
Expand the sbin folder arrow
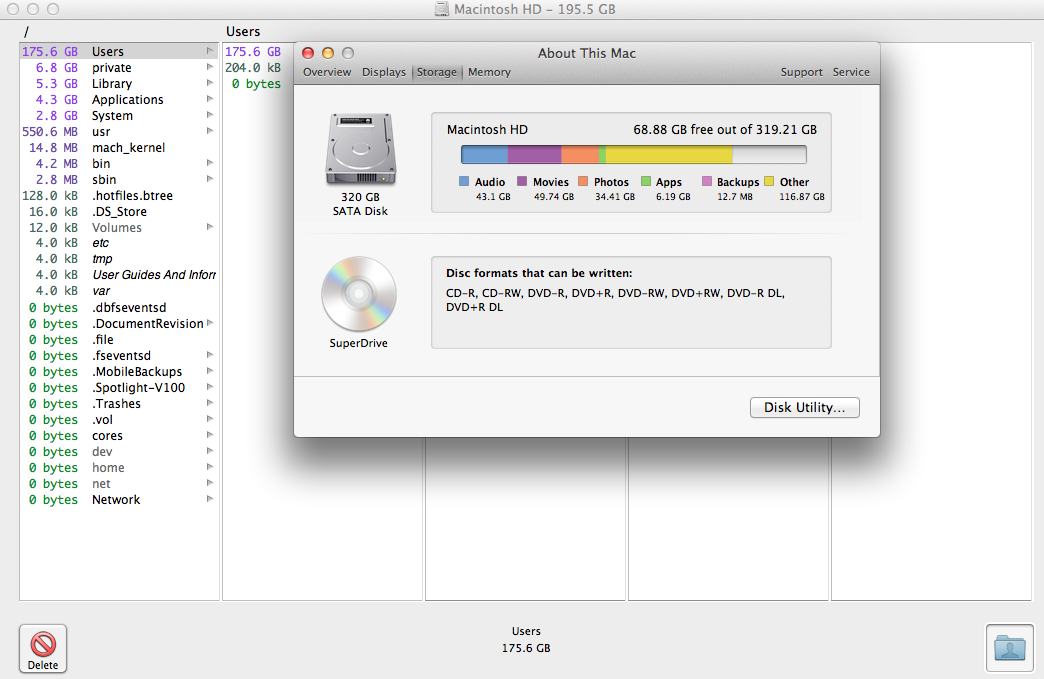pyautogui.click(x=210, y=178)
